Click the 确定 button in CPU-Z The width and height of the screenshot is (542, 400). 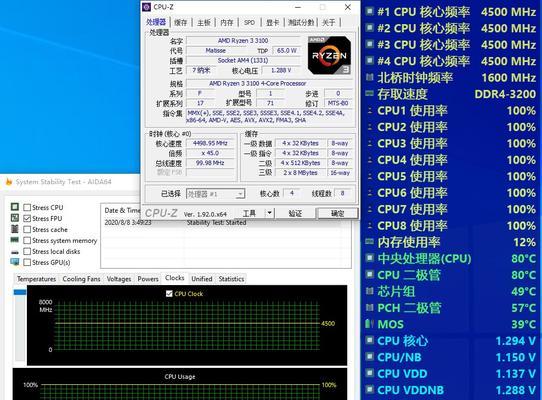[x=337, y=213]
